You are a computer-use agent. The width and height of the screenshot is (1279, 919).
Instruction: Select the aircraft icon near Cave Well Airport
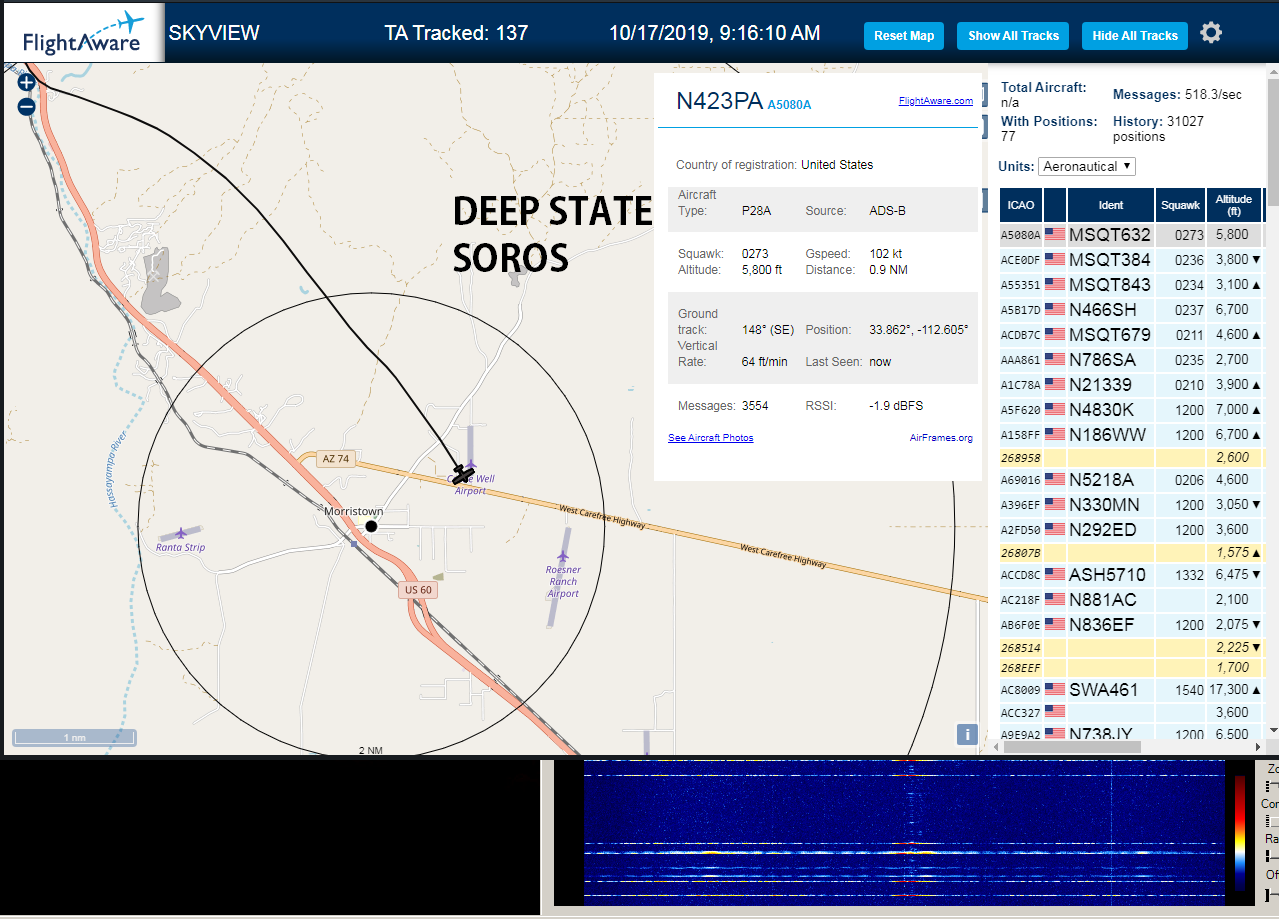point(462,472)
